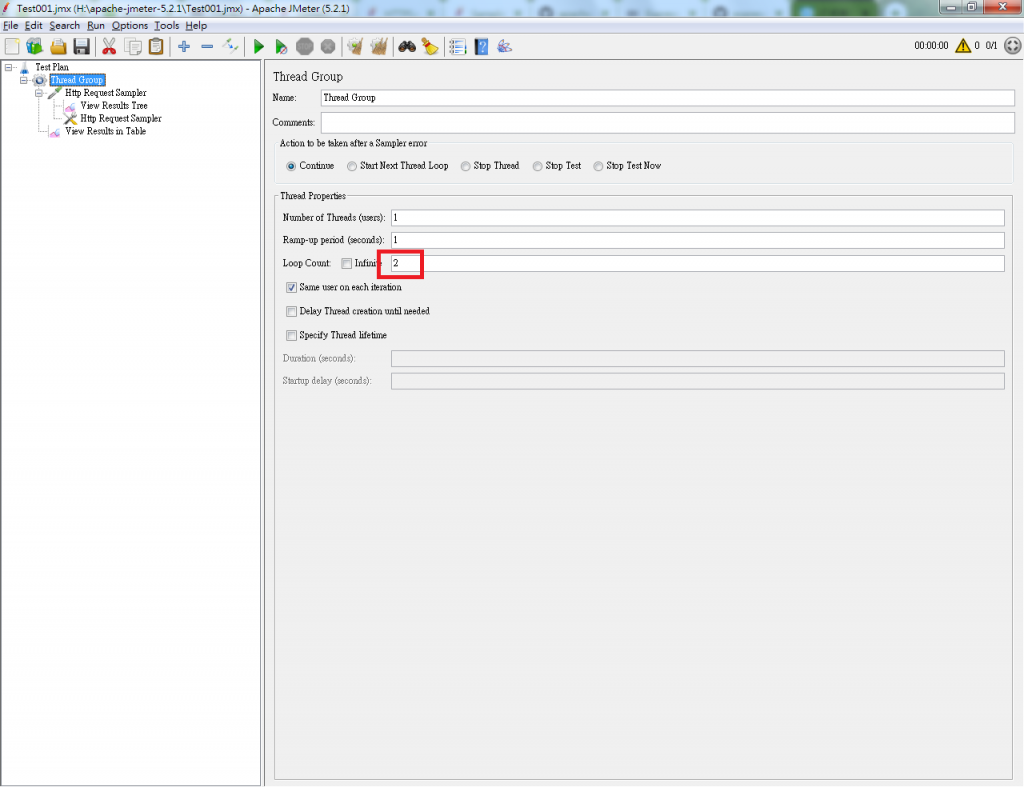The height and width of the screenshot is (787, 1024).
Task: Click the disabled Startup delay field
Action: pyautogui.click(x=697, y=381)
